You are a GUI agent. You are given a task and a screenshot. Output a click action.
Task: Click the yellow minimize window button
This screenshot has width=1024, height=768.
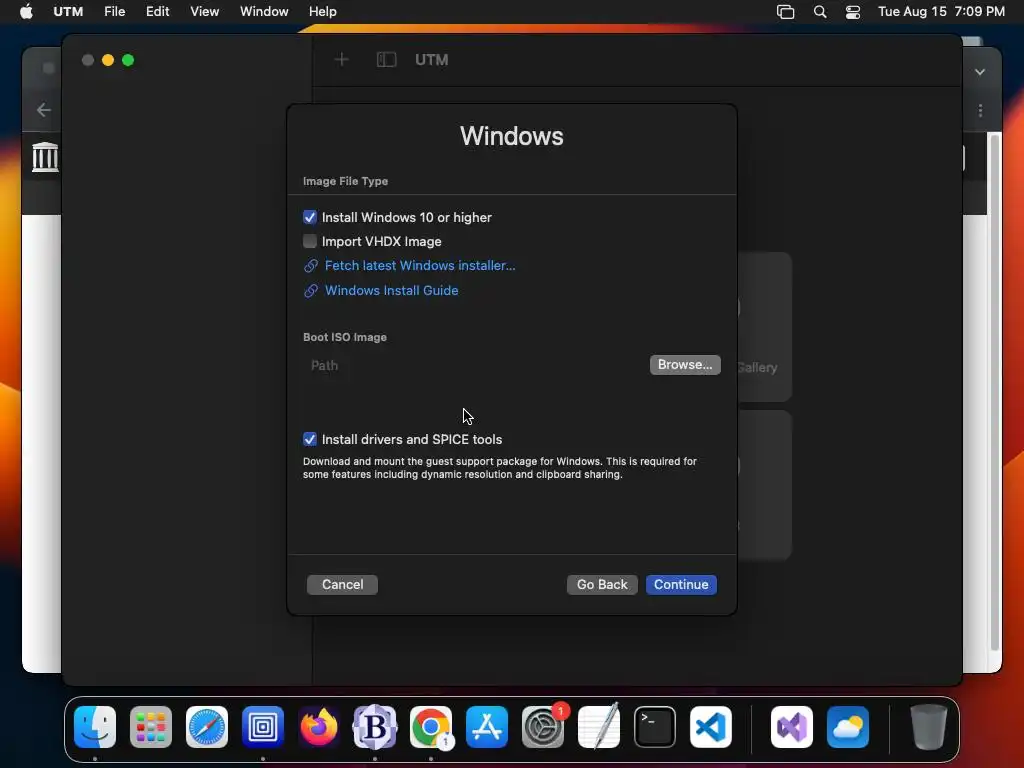(108, 60)
